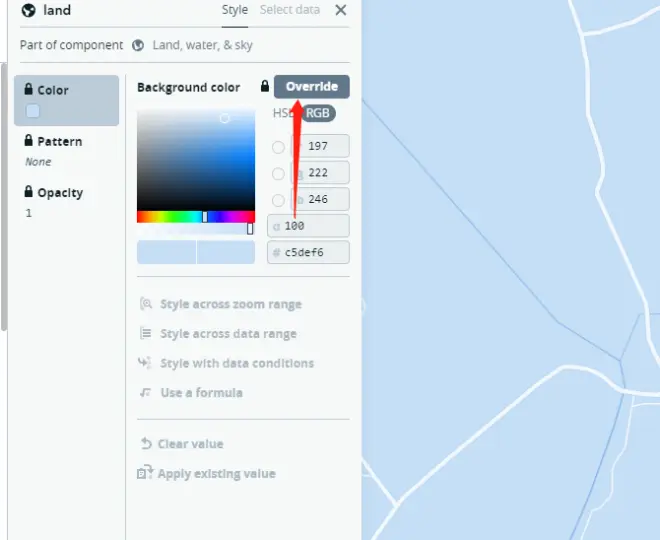Close the land layer panel

click(x=341, y=10)
